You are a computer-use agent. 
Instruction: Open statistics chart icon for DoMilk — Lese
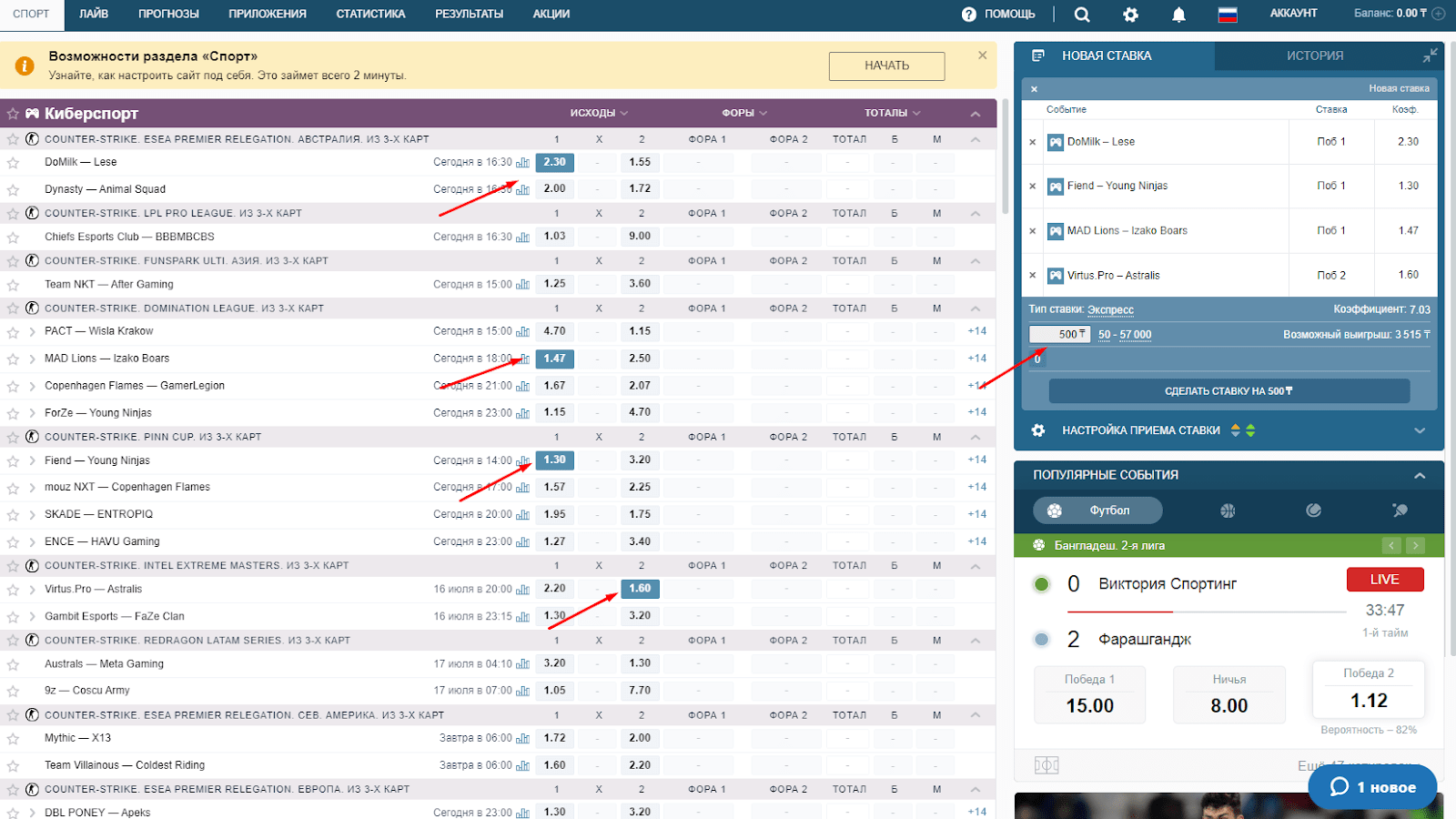(x=522, y=163)
